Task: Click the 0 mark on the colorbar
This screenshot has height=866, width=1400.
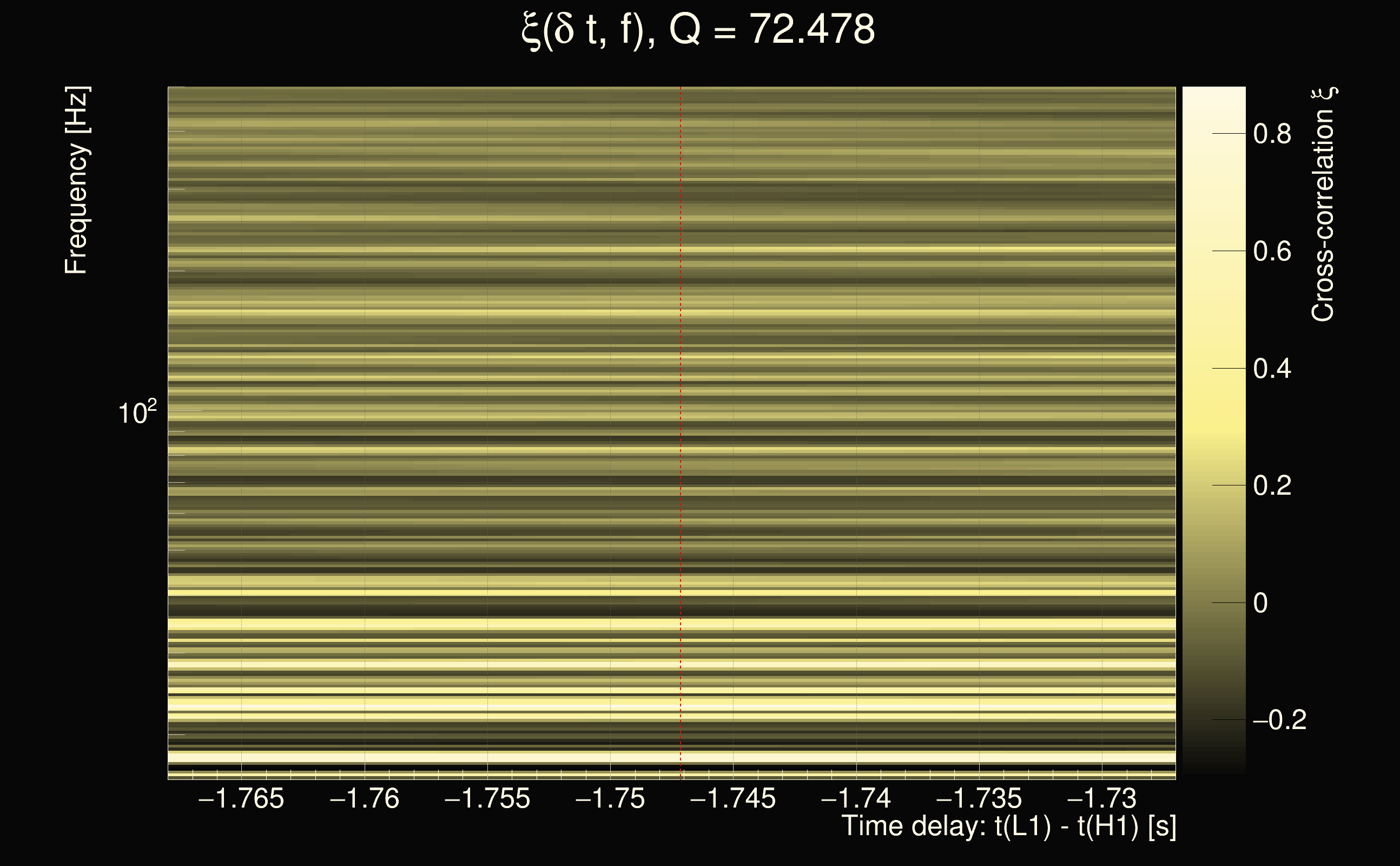Action: 1260,603
